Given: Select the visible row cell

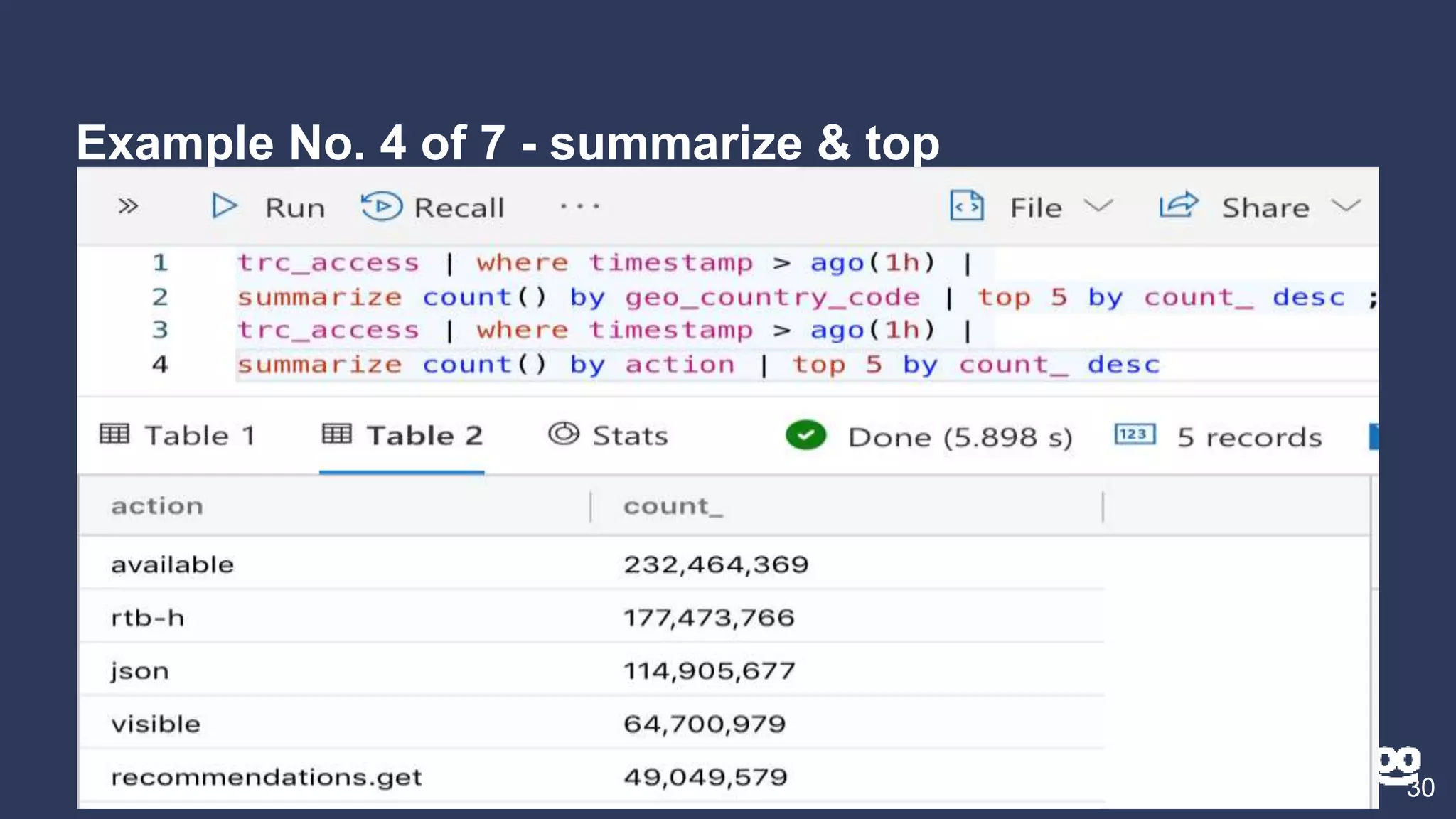Looking at the screenshot, I should coord(334,724).
